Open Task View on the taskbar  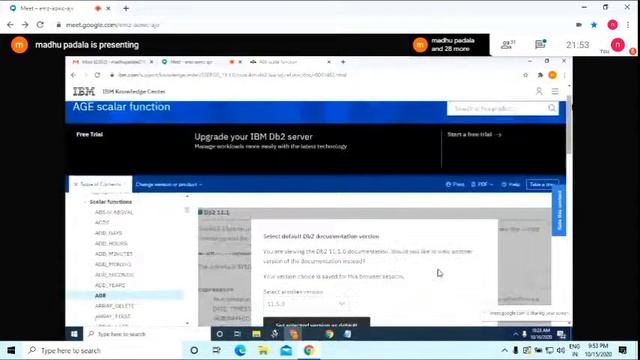click(x=217, y=351)
